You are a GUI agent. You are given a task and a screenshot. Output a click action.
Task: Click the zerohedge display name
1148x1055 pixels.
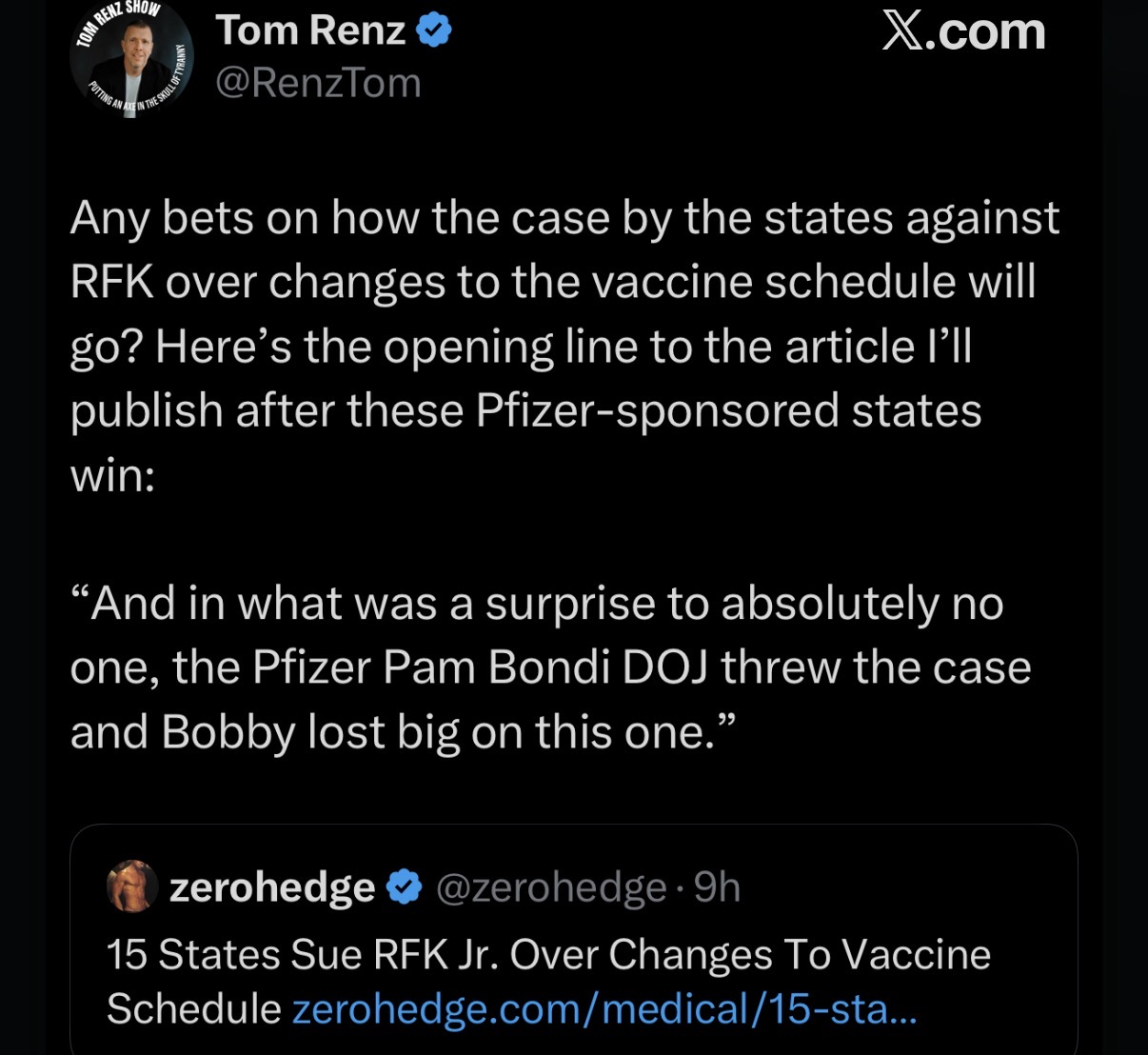pos(272,887)
